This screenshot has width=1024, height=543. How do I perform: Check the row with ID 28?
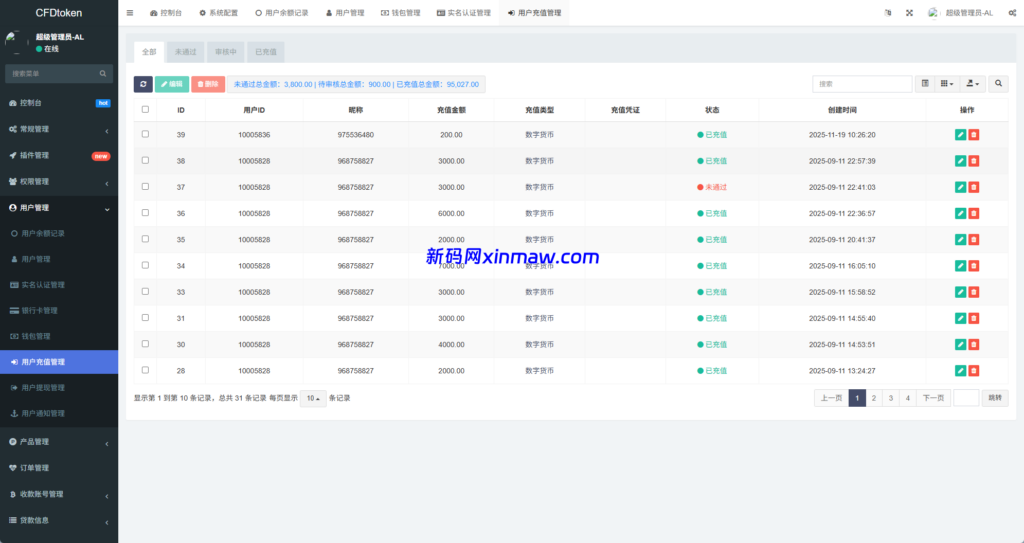(145, 370)
